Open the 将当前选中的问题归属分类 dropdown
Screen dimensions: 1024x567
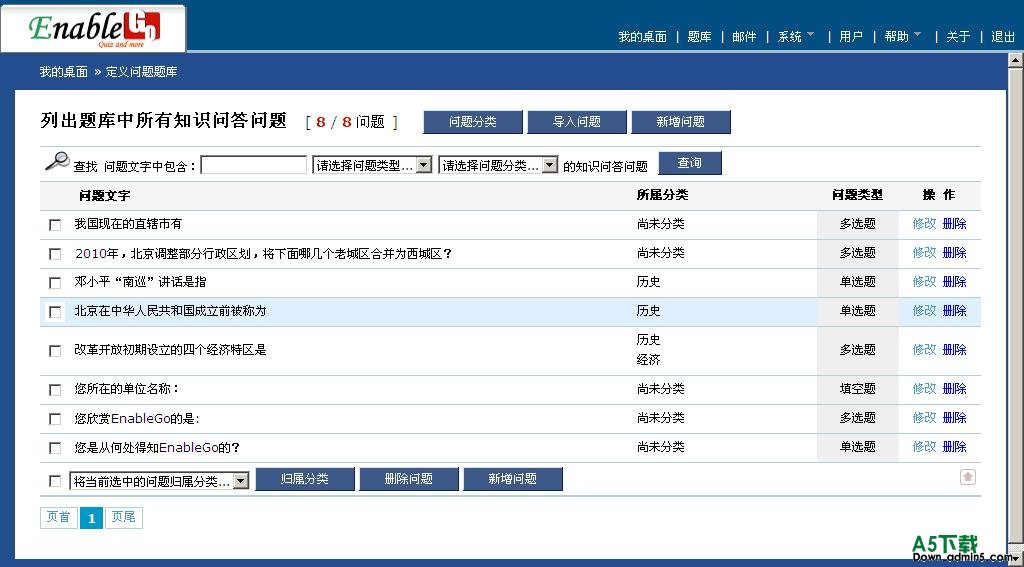[x=159, y=481]
